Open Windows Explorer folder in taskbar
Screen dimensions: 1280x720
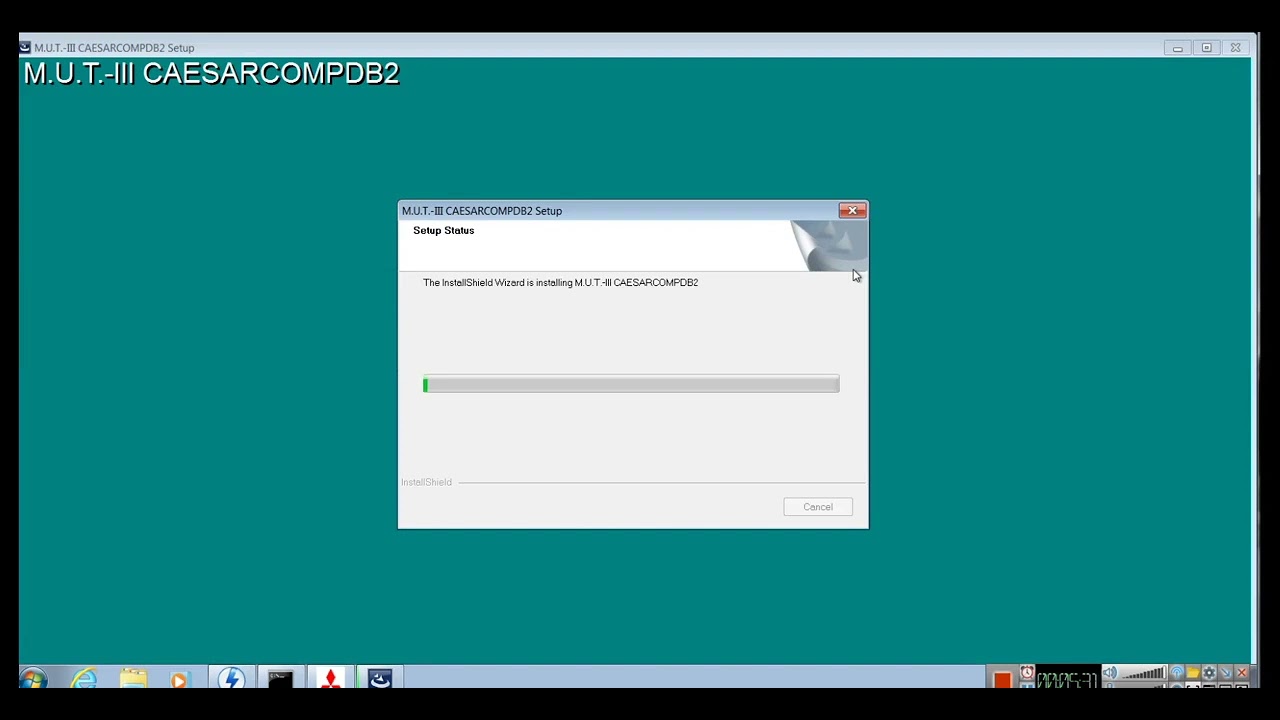click(132, 679)
